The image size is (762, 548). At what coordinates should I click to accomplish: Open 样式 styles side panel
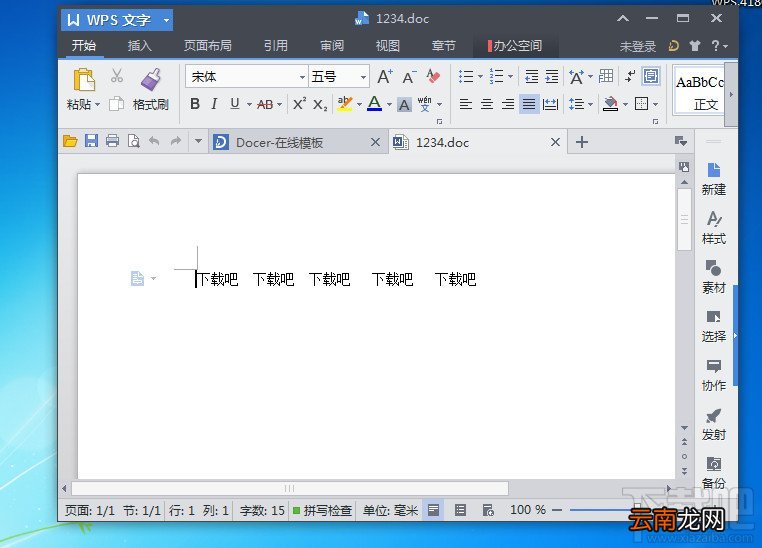coord(713,228)
